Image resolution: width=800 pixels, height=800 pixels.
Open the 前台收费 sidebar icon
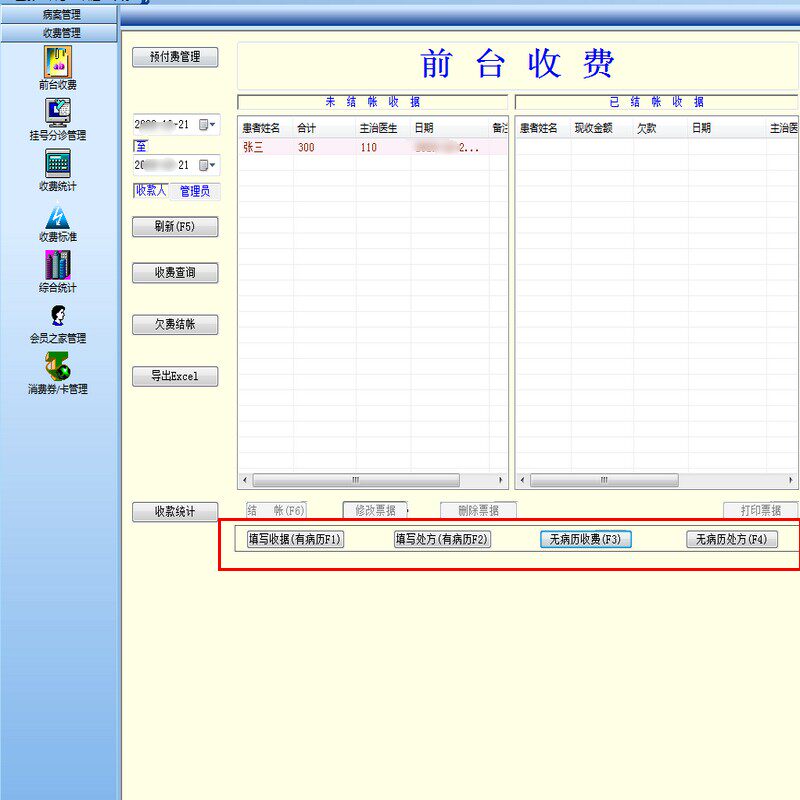coord(58,68)
